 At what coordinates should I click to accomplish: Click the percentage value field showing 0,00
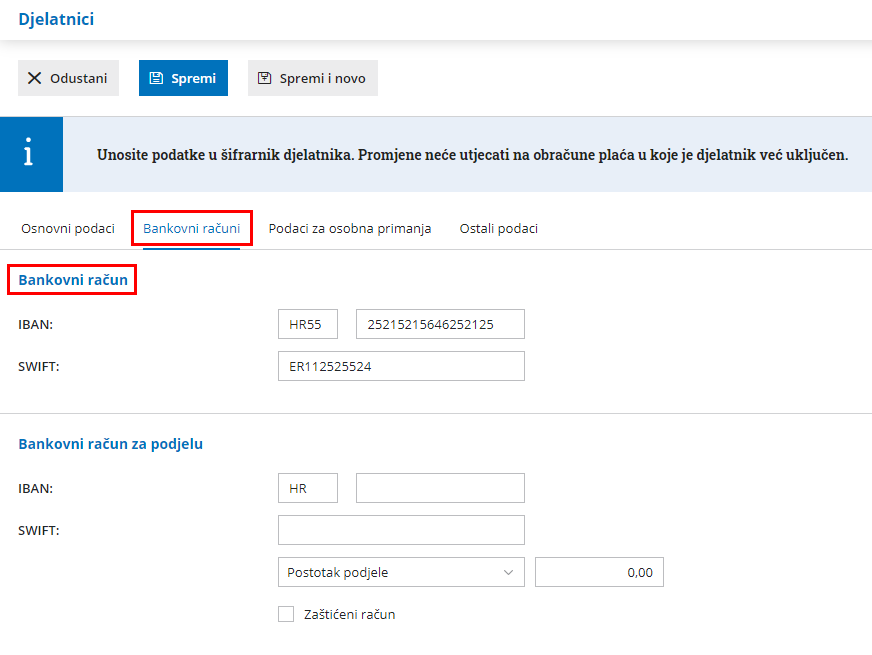[599, 572]
